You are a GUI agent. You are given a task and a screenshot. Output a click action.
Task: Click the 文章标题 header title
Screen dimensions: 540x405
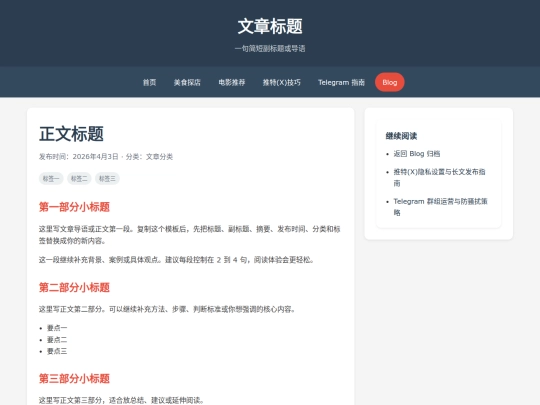click(x=270, y=26)
